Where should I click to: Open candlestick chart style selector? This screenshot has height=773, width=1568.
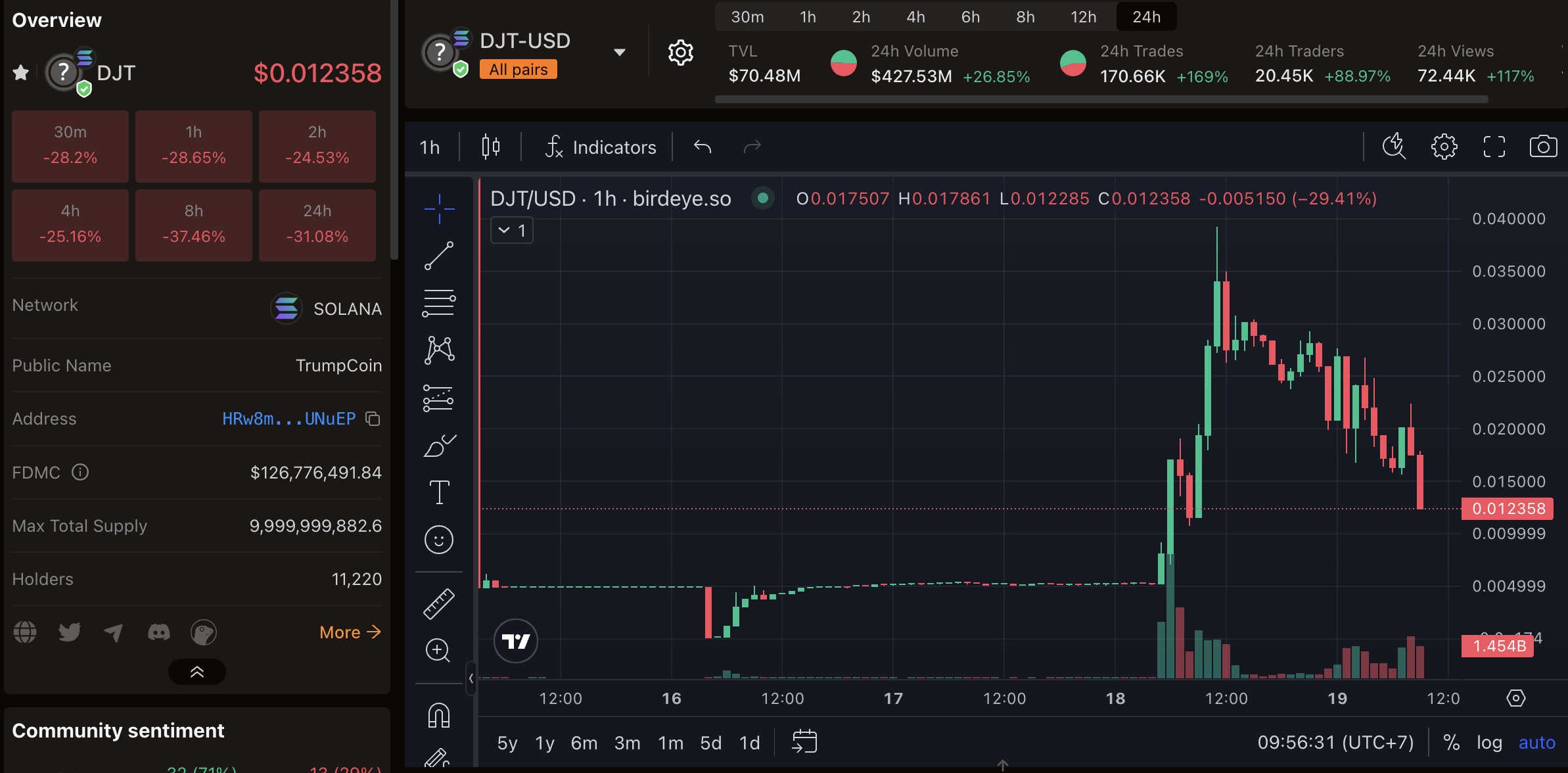490,147
